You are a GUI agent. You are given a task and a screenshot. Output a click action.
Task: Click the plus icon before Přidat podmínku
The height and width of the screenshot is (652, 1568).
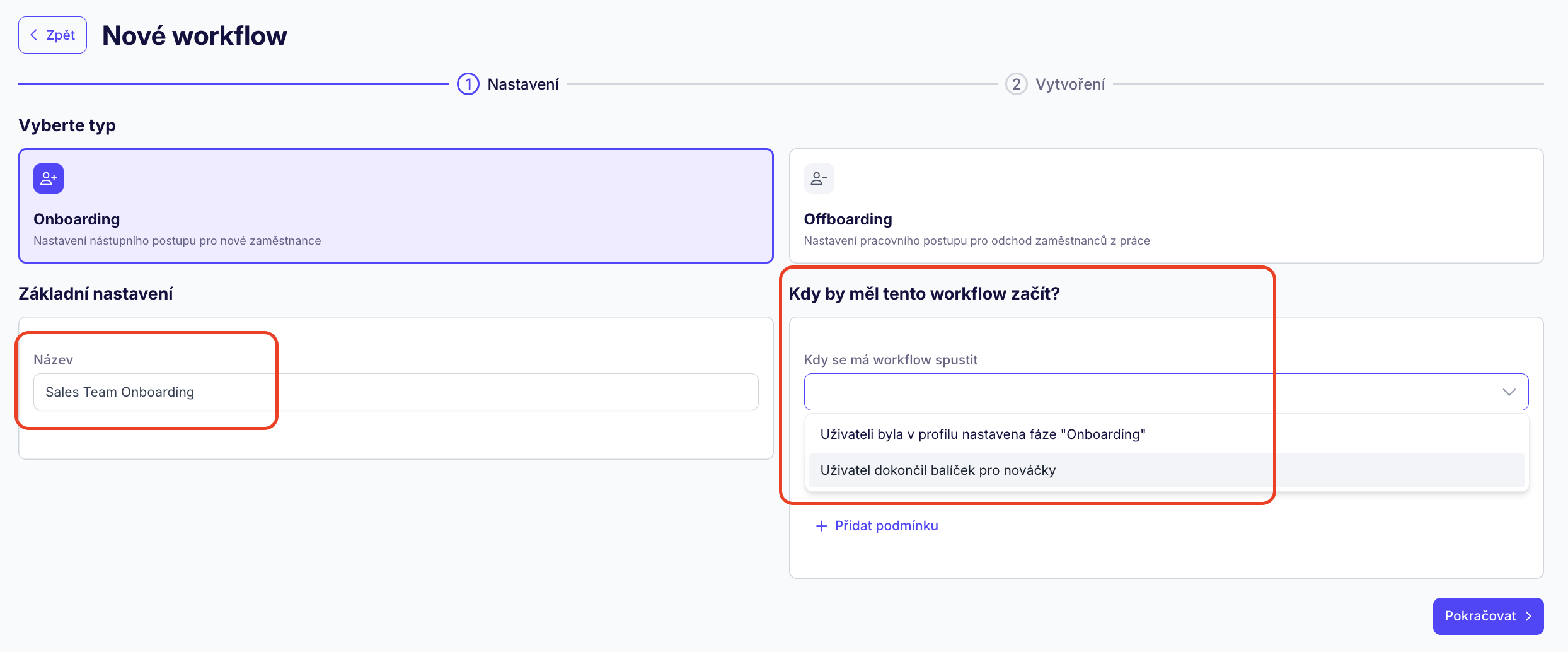click(821, 526)
